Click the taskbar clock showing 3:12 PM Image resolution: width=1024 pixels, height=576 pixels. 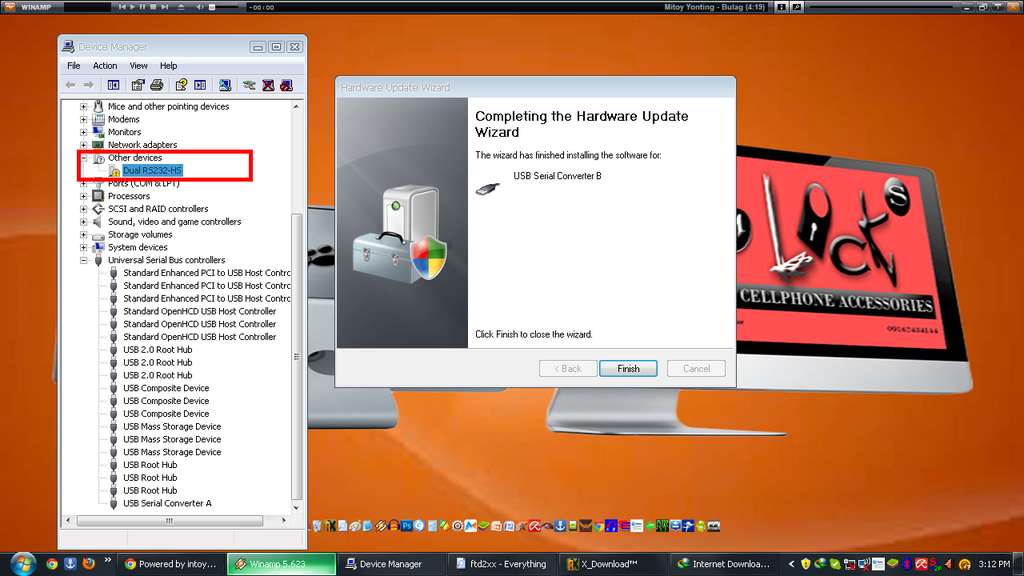coord(994,564)
